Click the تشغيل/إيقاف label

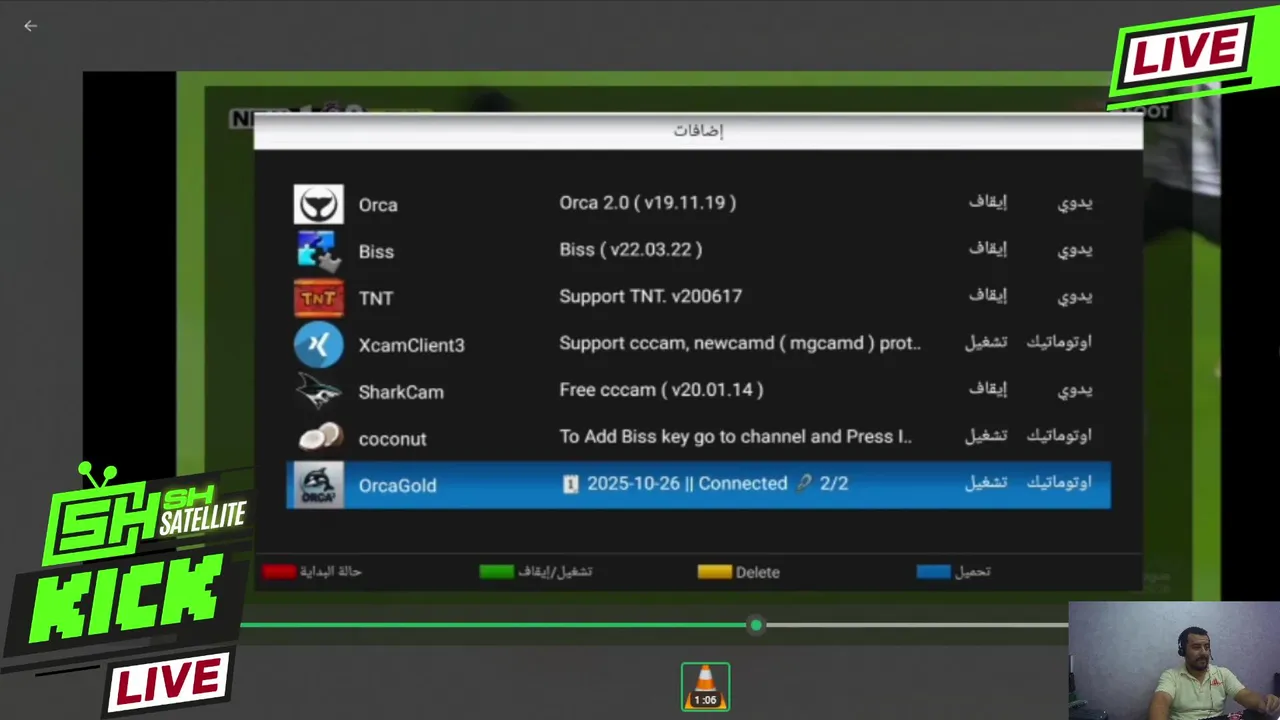555,572
